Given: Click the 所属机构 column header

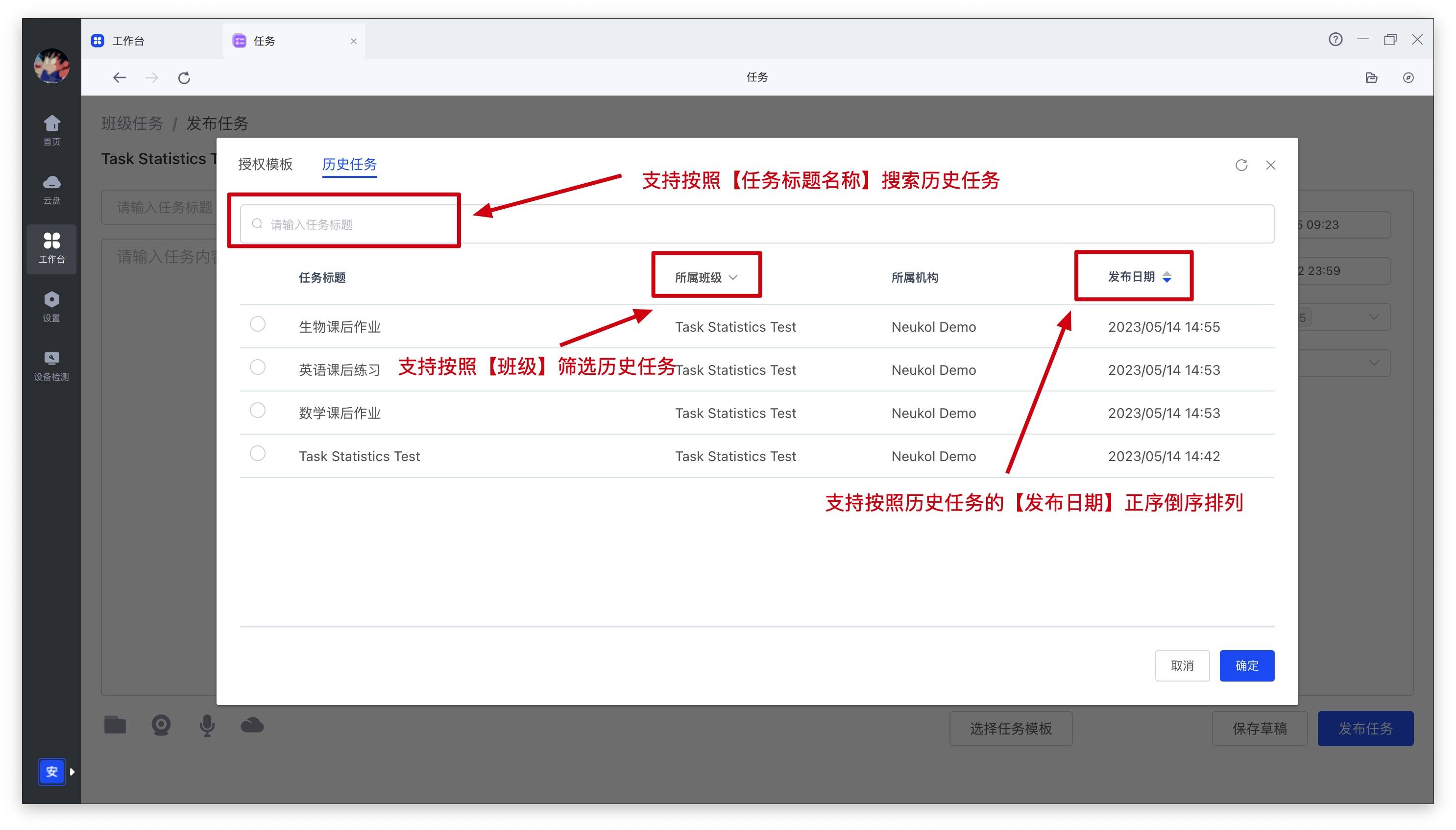Looking at the screenshot, I should (x=914, y=278).
